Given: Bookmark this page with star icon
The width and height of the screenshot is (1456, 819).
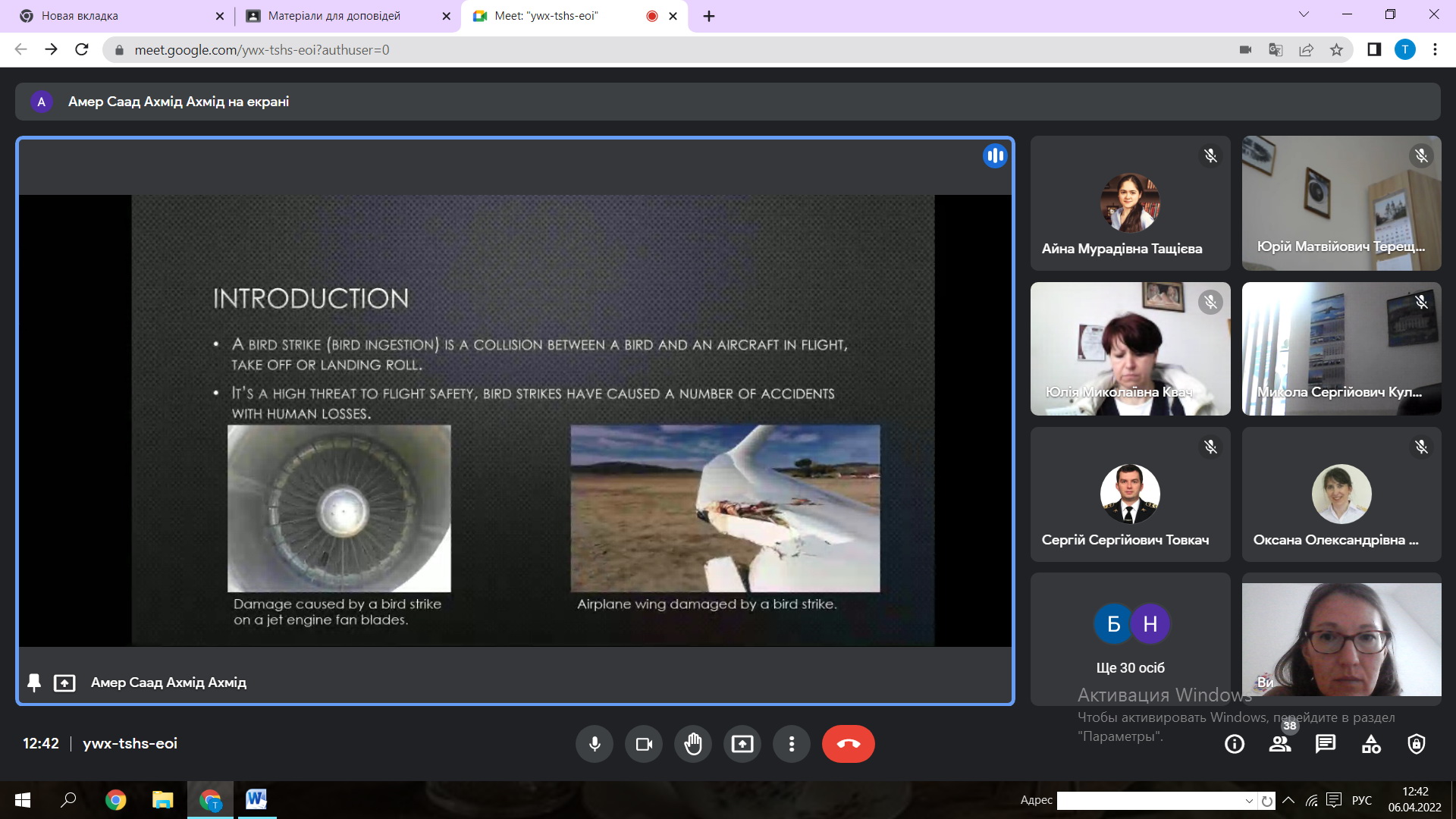Looking at the screenshot, I should pyautogui.click(x=1336, y=50).
